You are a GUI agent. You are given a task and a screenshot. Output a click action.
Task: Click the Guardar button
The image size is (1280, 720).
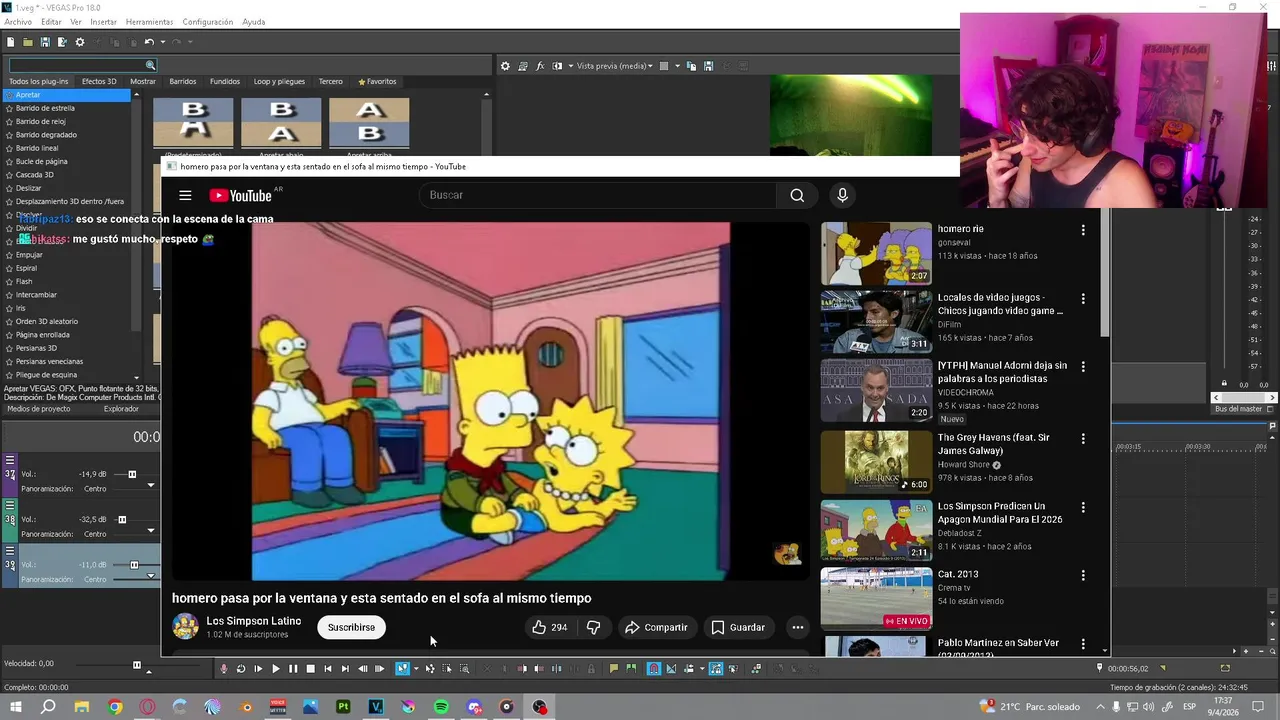738,627
